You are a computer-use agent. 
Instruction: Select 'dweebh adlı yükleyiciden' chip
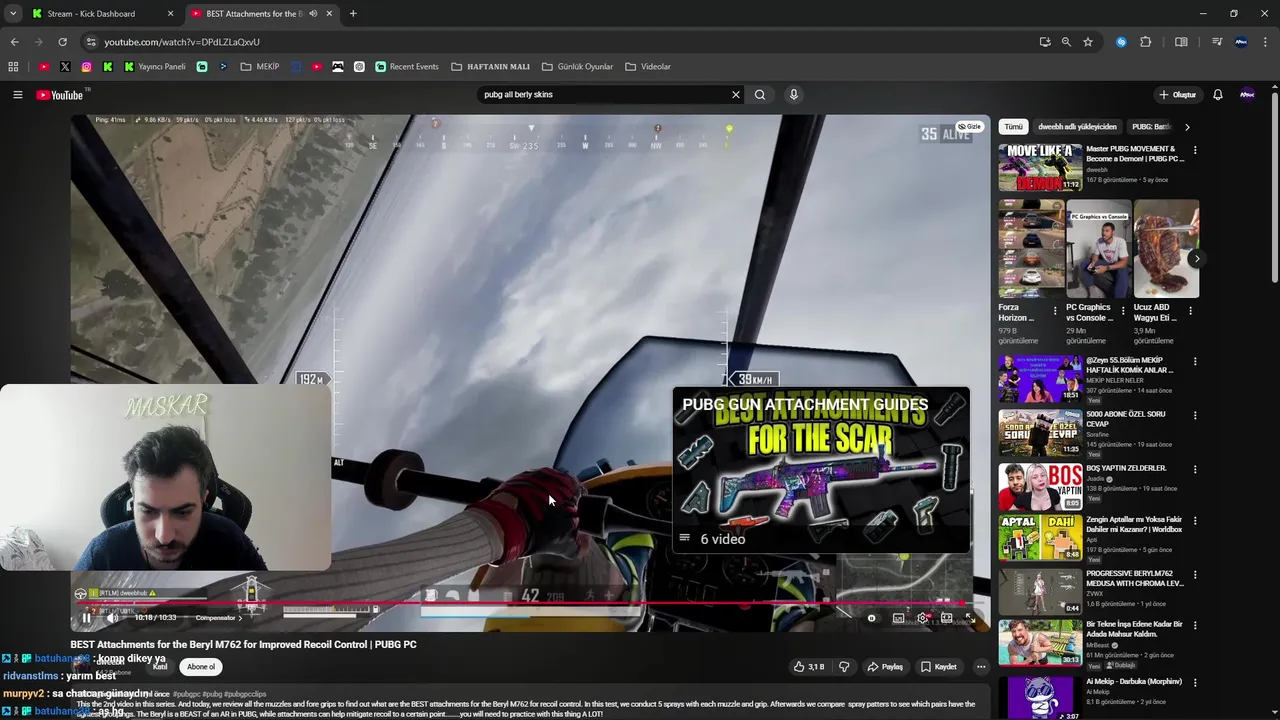coord(1077,127)
